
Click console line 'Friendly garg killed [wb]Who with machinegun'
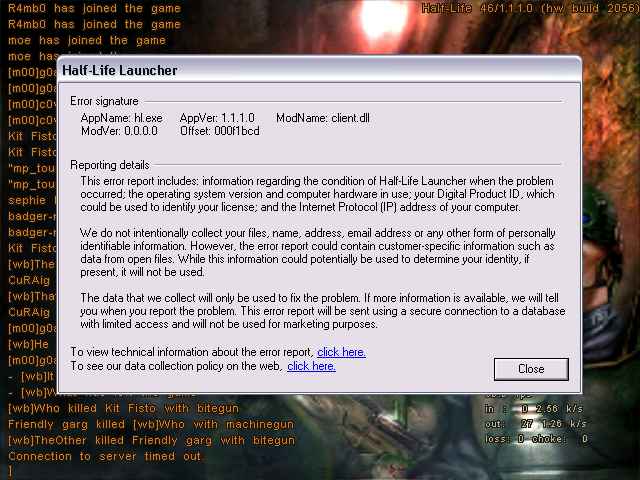151,424
